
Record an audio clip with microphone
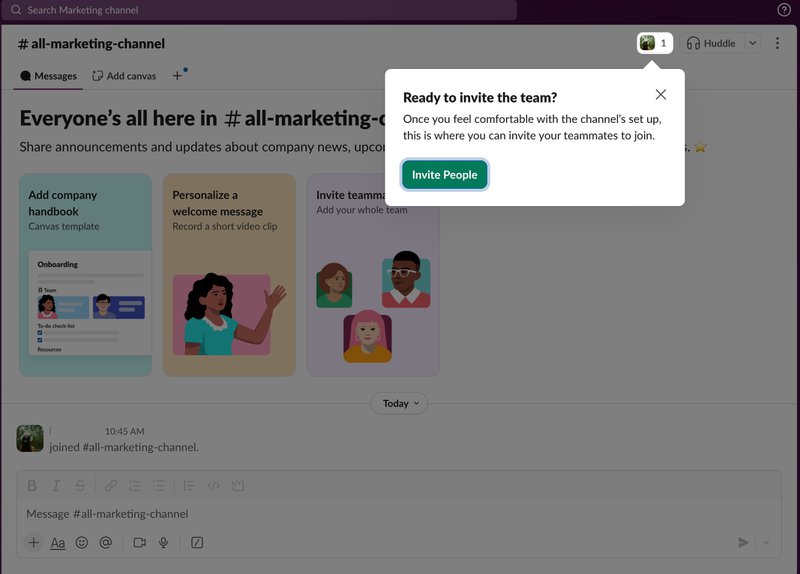click(x=163, y=542)
